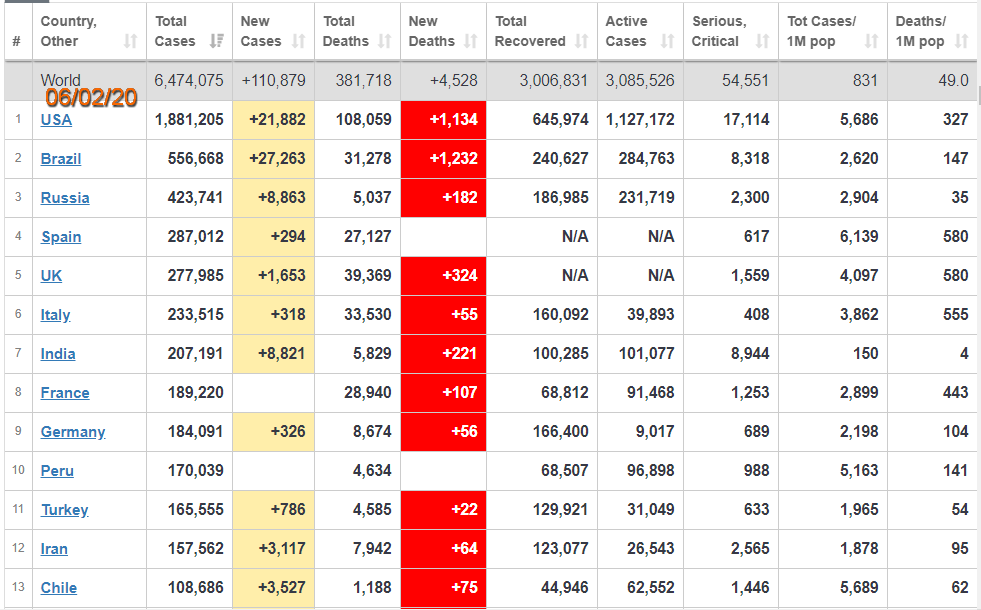The height and width of the screenshot is (610, 981).
Task: Click the red USA New Deaths cell
Action: [443, 120]
